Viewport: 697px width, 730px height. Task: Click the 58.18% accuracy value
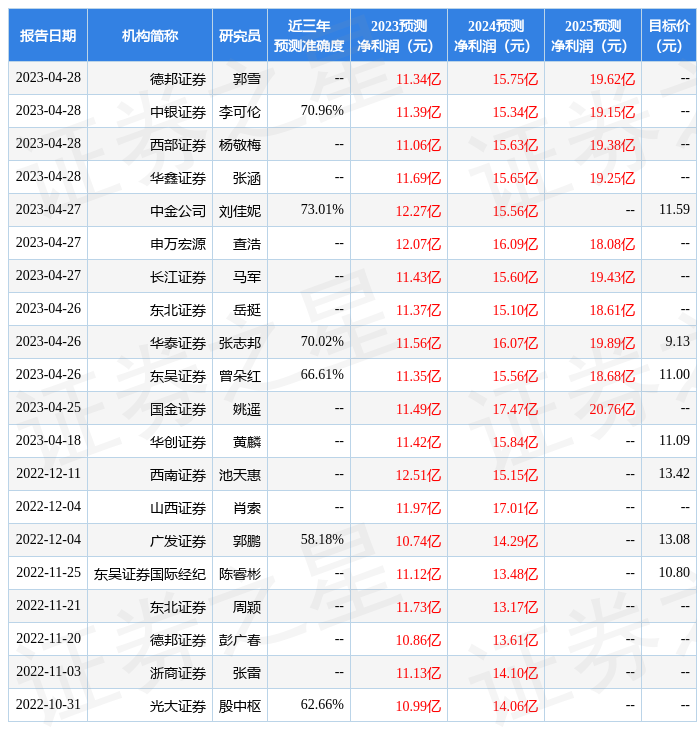coord(322,539)
